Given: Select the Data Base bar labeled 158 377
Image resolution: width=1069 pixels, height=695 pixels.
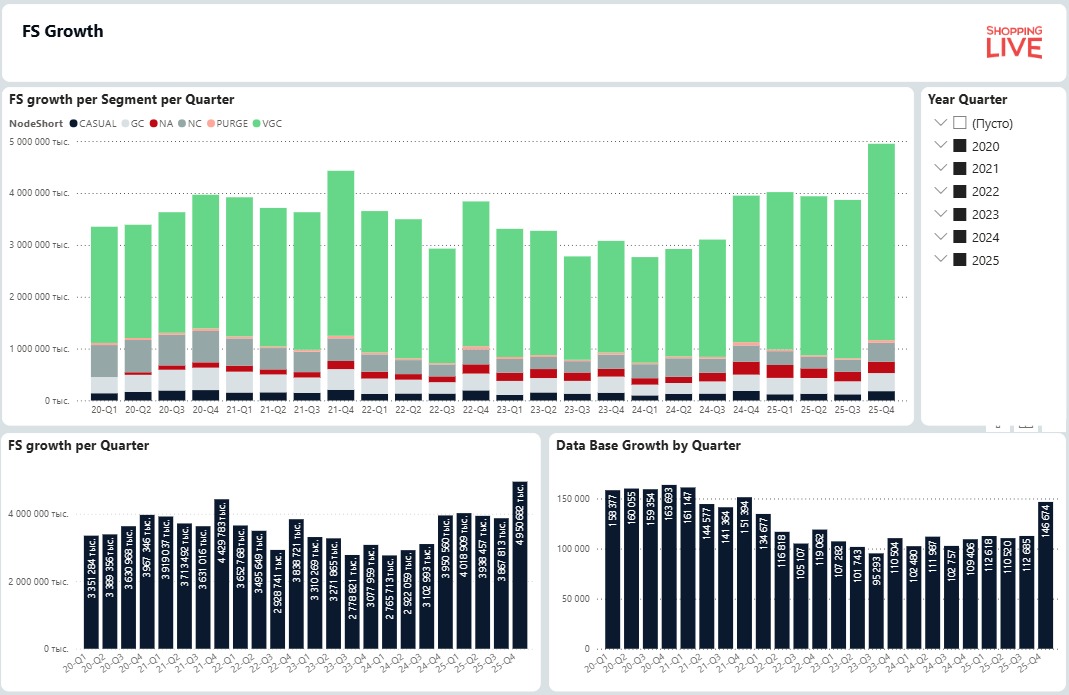Looking at the screenshot, I should tap(612, 570).
